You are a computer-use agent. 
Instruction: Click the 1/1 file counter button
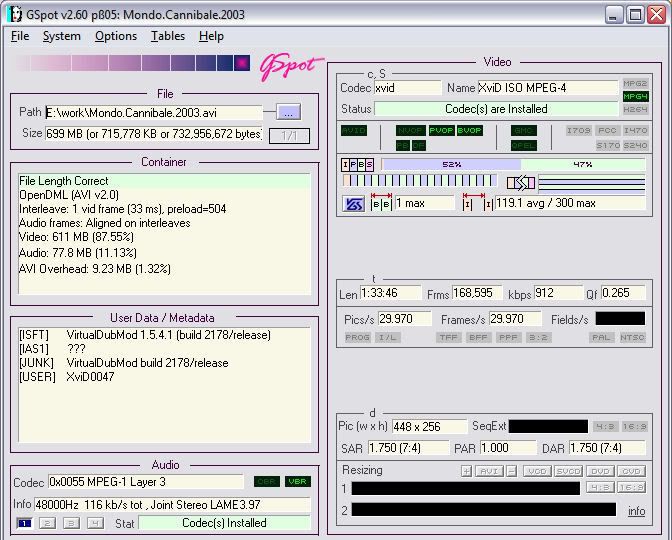pyautogui.click(x=289, y=136)
